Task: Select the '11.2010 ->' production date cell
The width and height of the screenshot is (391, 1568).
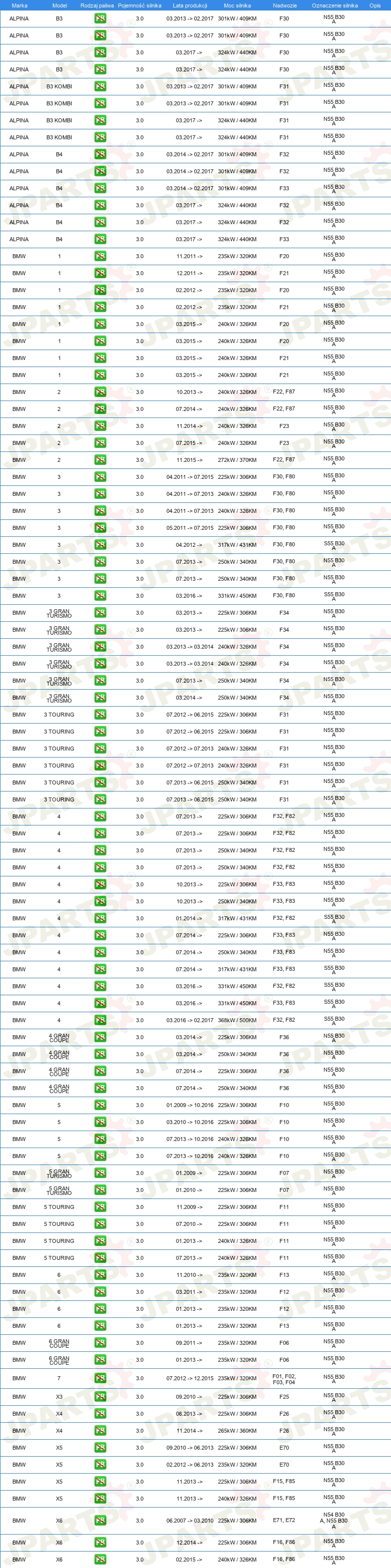Action: click(x=189, y=1275)
